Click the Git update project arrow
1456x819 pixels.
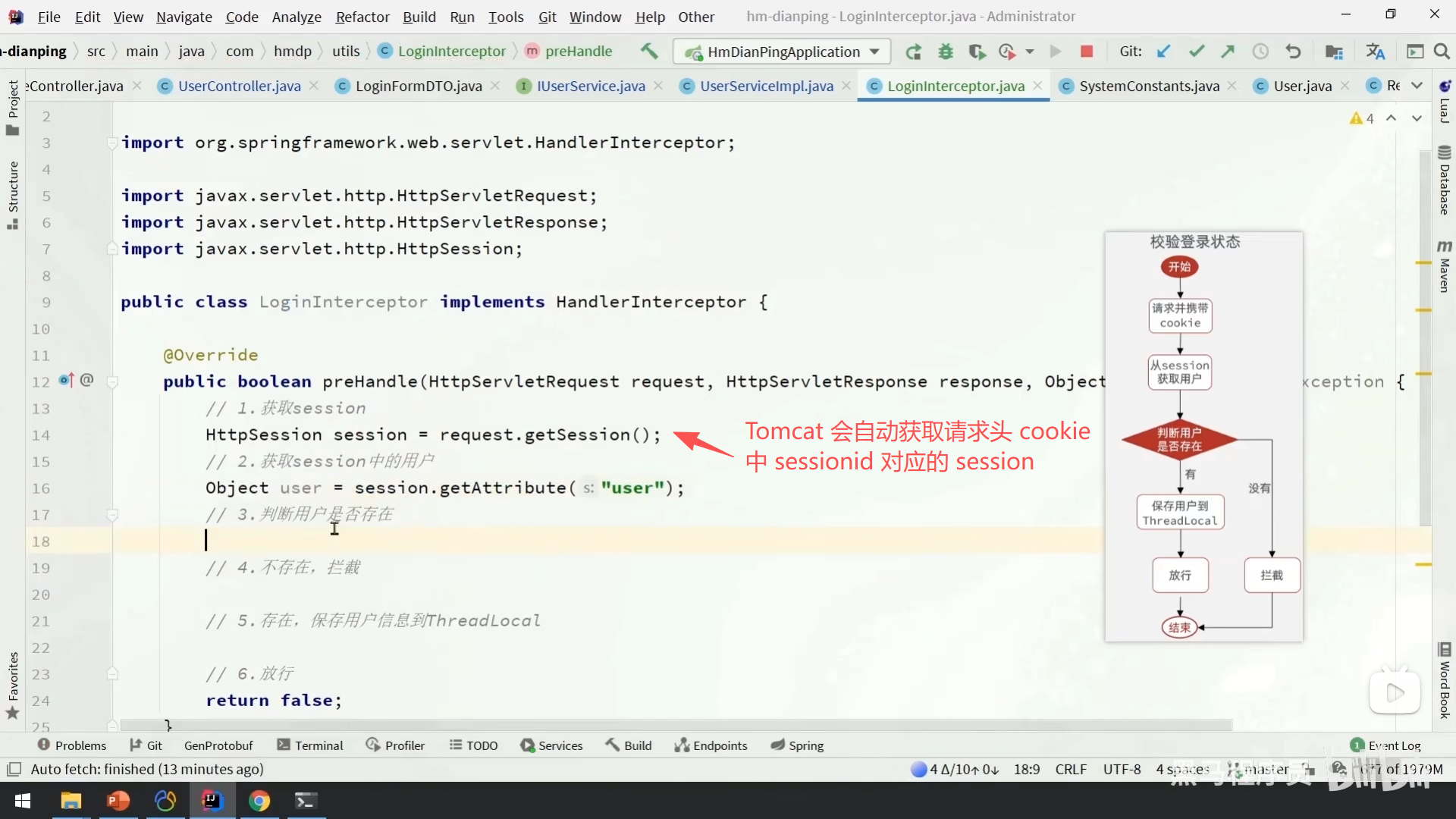point(1163,52)
